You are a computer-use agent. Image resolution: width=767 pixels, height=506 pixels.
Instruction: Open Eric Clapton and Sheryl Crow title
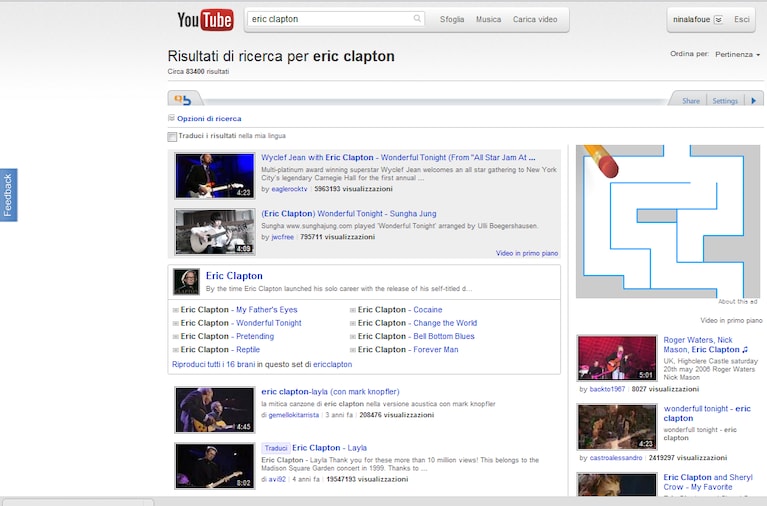point(708,482)
